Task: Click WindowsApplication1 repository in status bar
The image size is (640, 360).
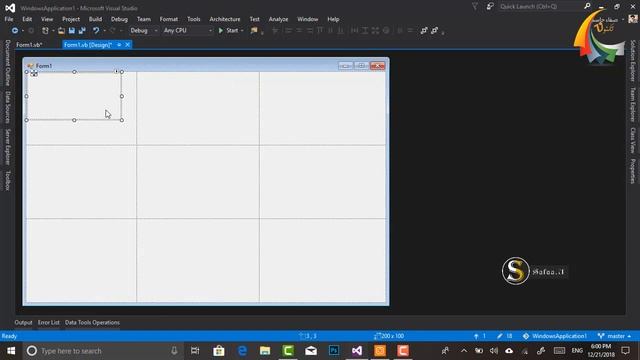Action: click(555, 336)
